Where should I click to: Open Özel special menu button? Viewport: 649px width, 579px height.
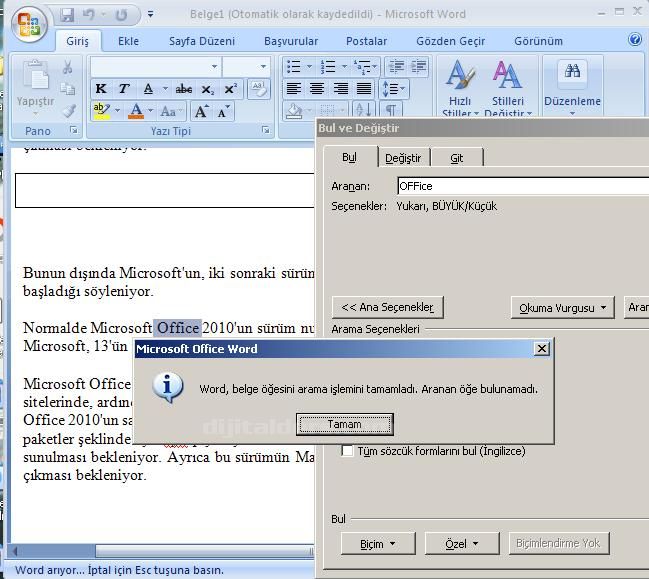(x=462, y=544)
